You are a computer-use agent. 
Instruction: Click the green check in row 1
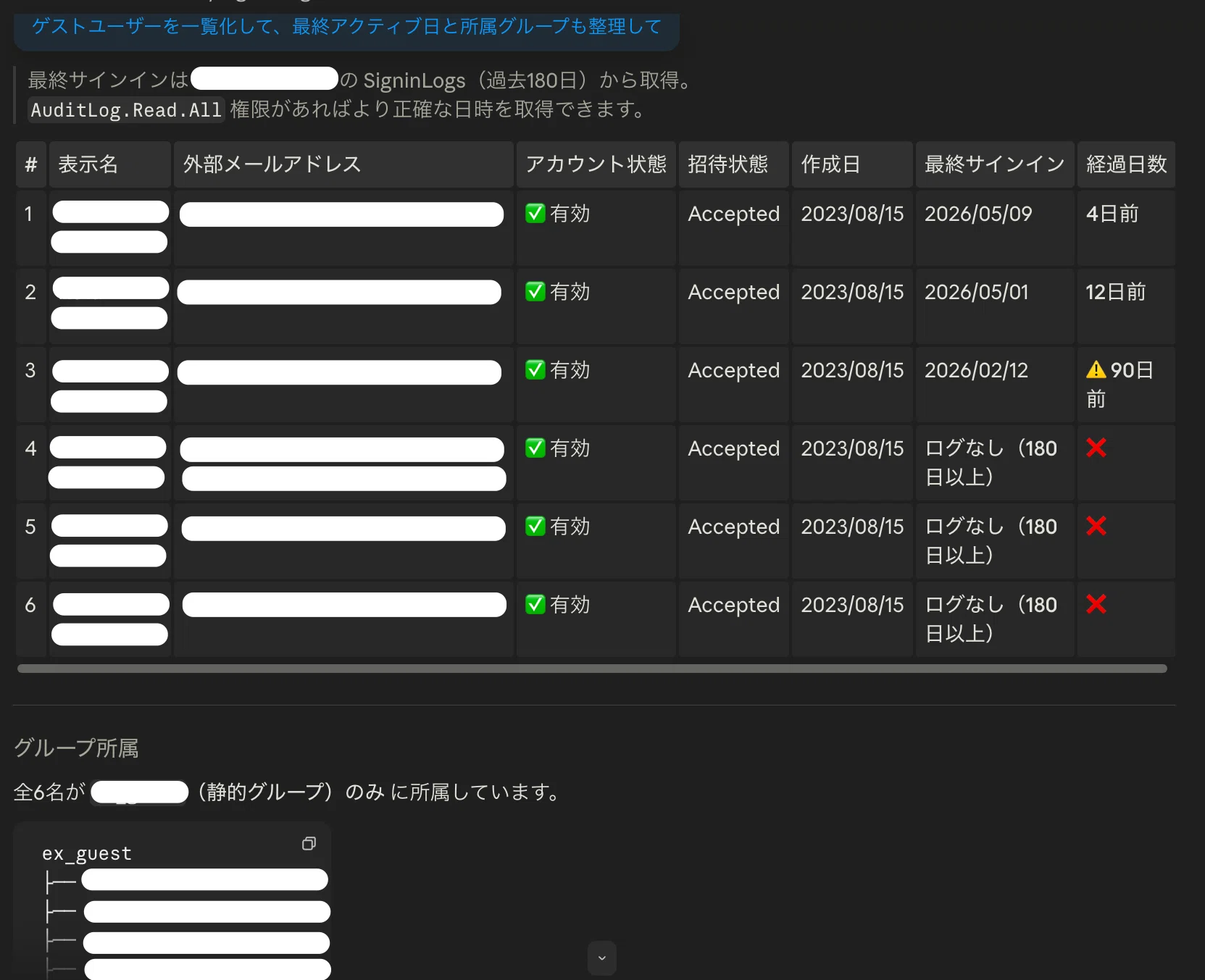(535, 214)
